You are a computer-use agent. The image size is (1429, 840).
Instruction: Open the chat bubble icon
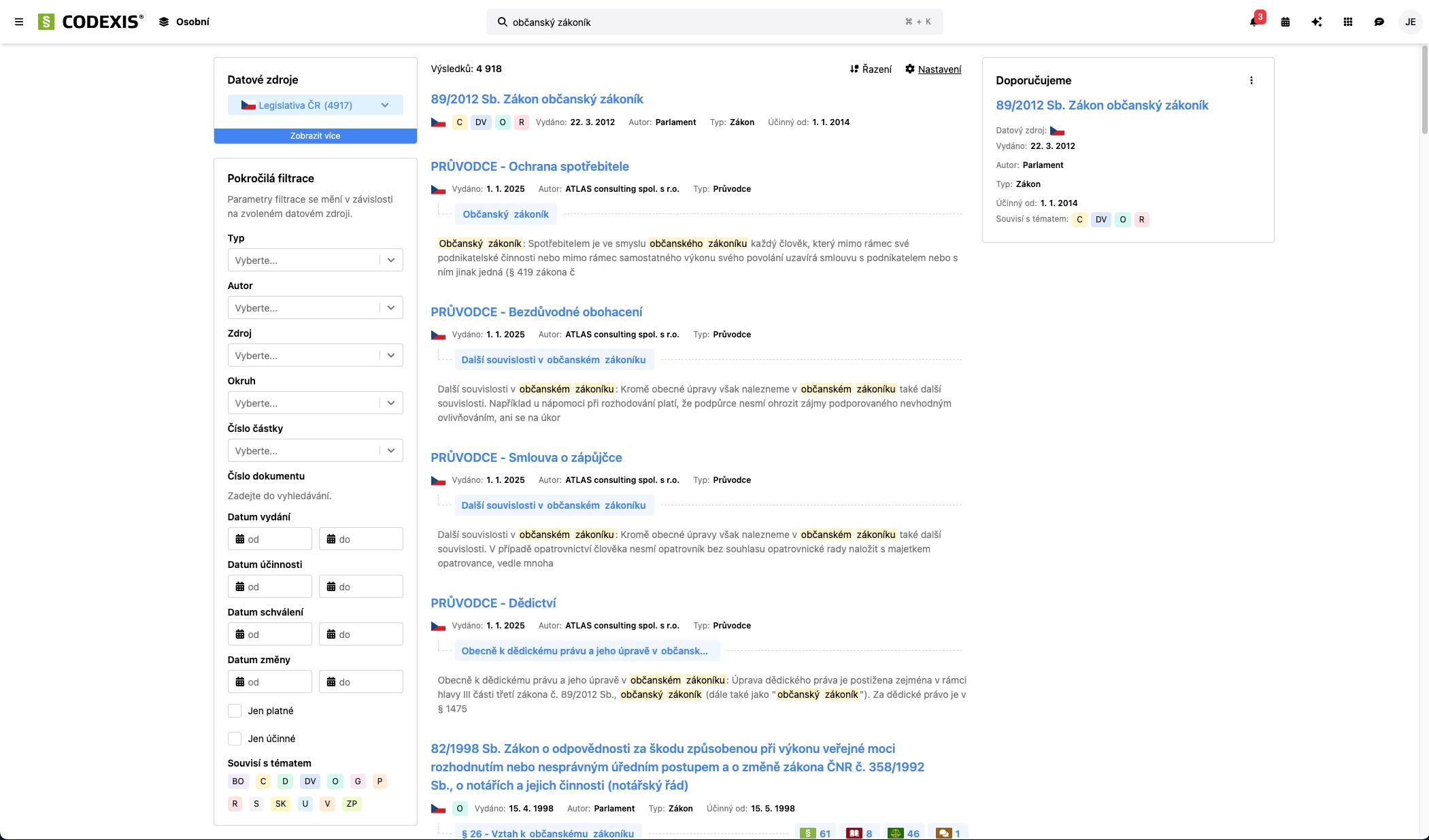1379,22
